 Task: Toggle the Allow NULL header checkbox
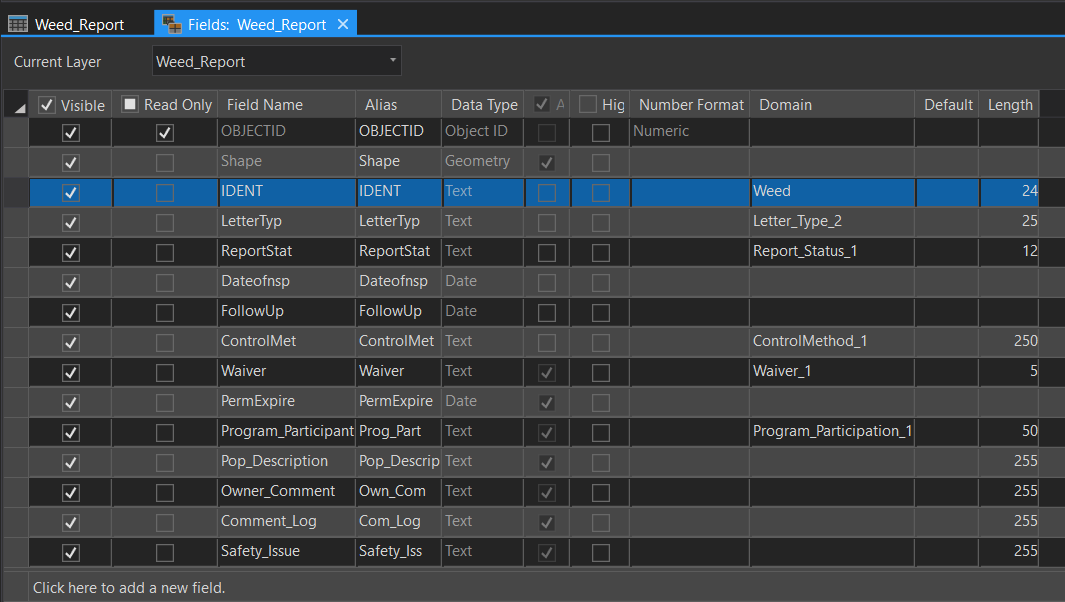[x=540, y=104]
